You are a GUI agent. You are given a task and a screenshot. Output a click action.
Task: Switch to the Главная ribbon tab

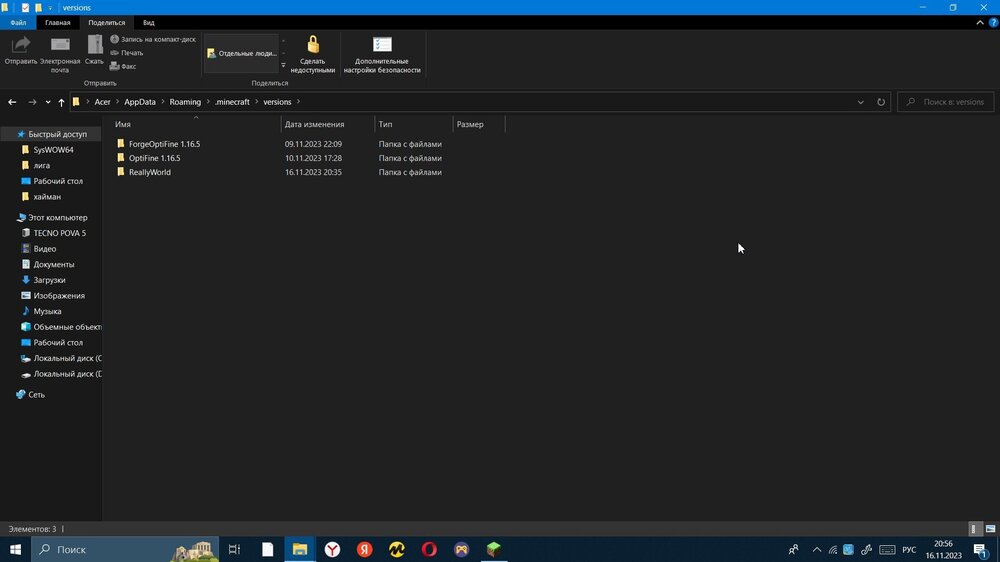[x=57, y=22]
